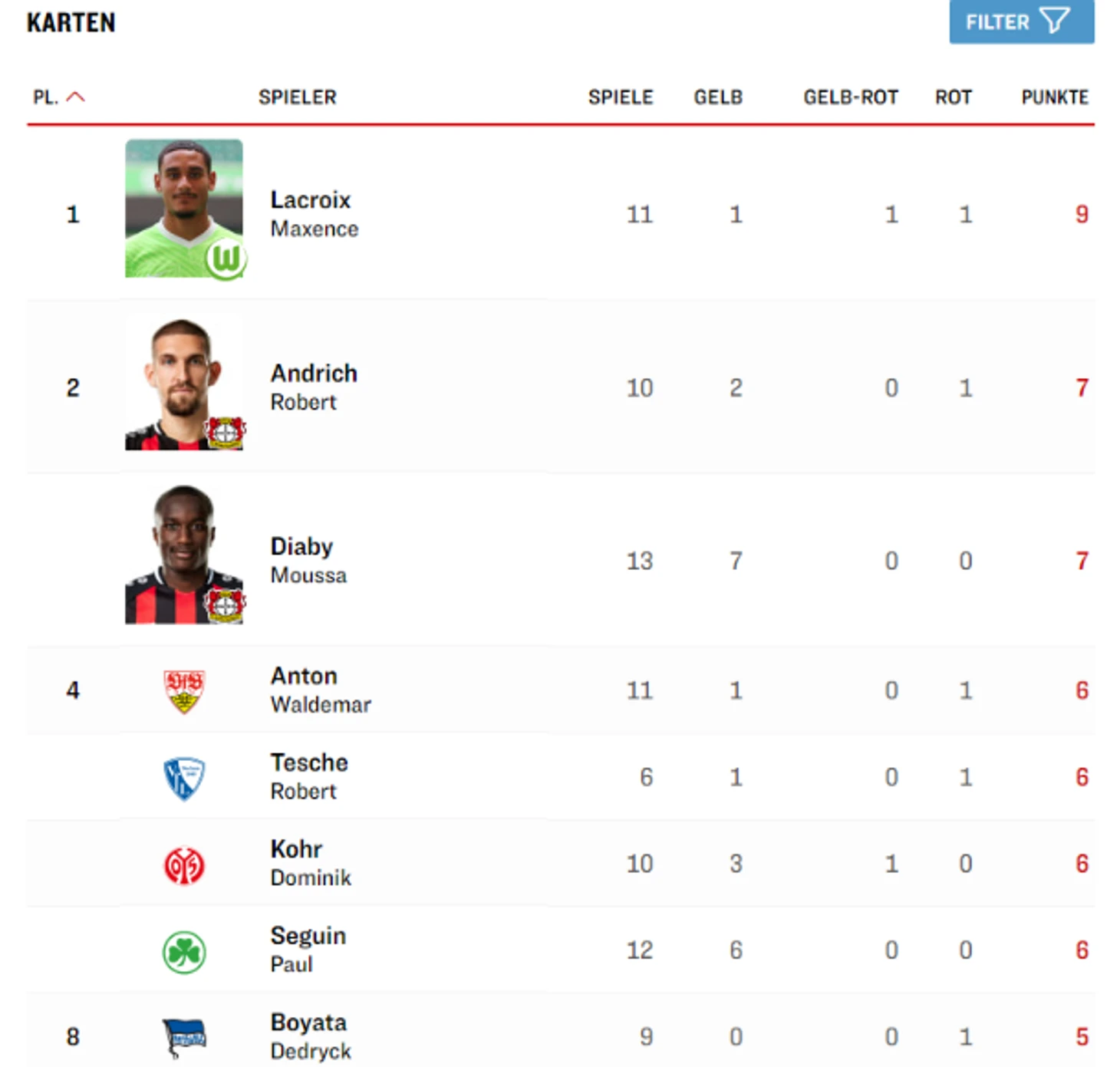Click VfB Stuttgart crest beside Anton

[x=184, y=691]
